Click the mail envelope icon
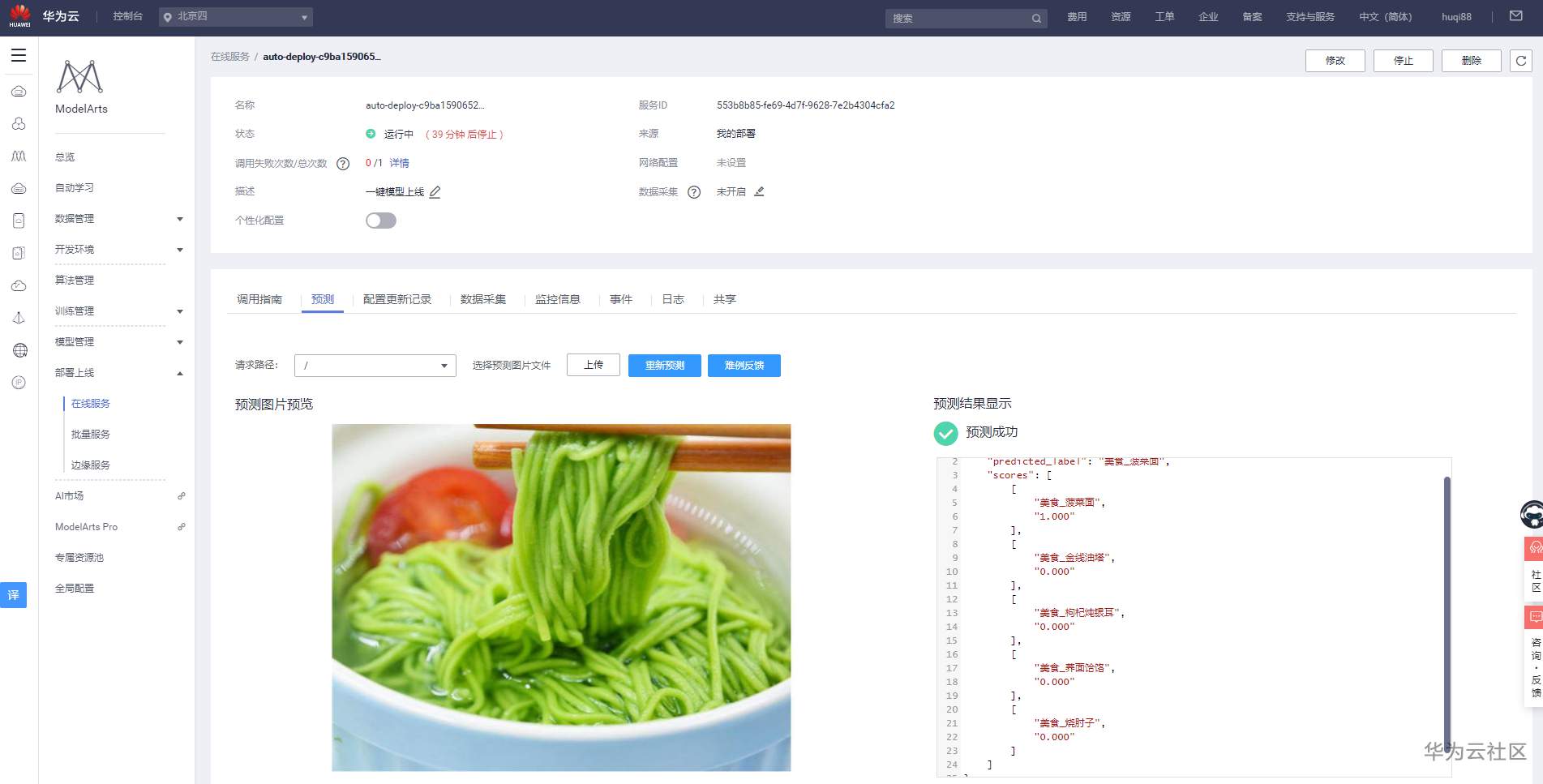1543x784 pixels. (1515, 16)
